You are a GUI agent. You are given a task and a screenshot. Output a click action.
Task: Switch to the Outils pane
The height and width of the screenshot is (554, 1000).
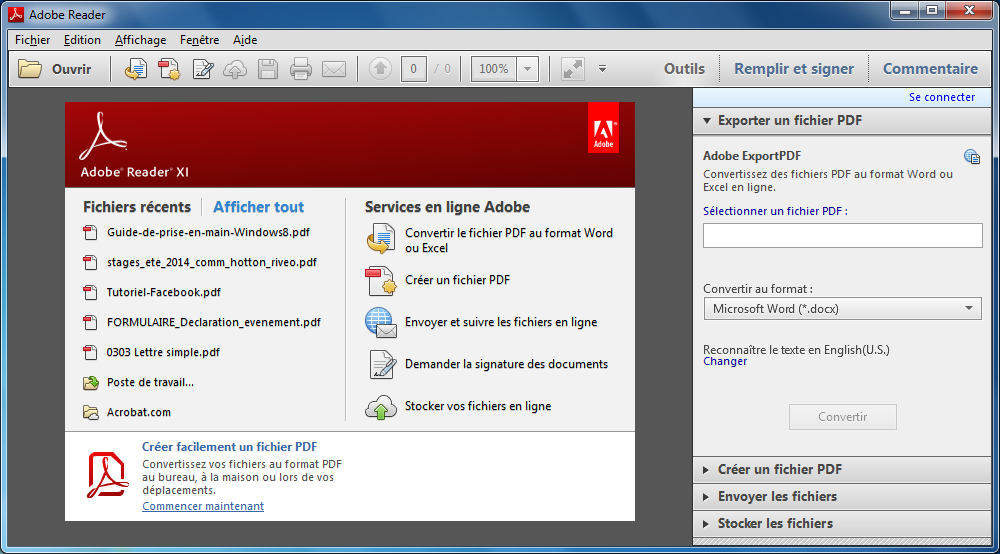684,69
